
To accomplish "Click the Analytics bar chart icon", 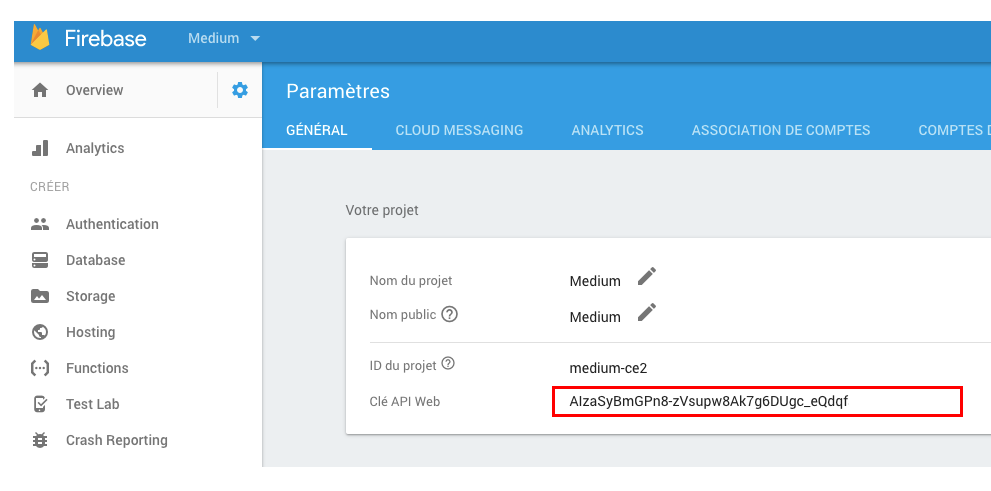I will pyautogui.click(x=40, y=148).
